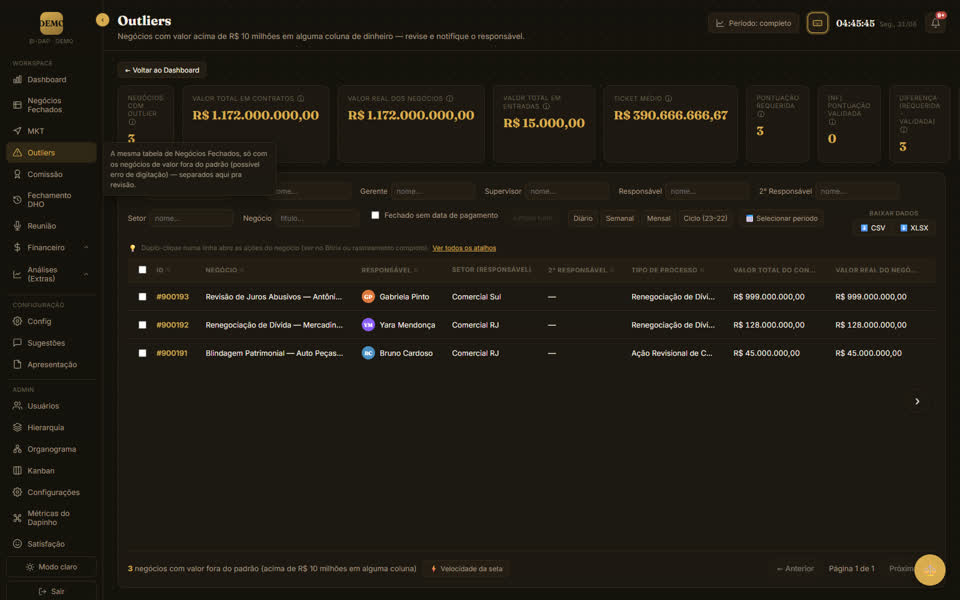Click the info icon beside Ticket Médio
960x600 pixels.
tap(669, 99)
